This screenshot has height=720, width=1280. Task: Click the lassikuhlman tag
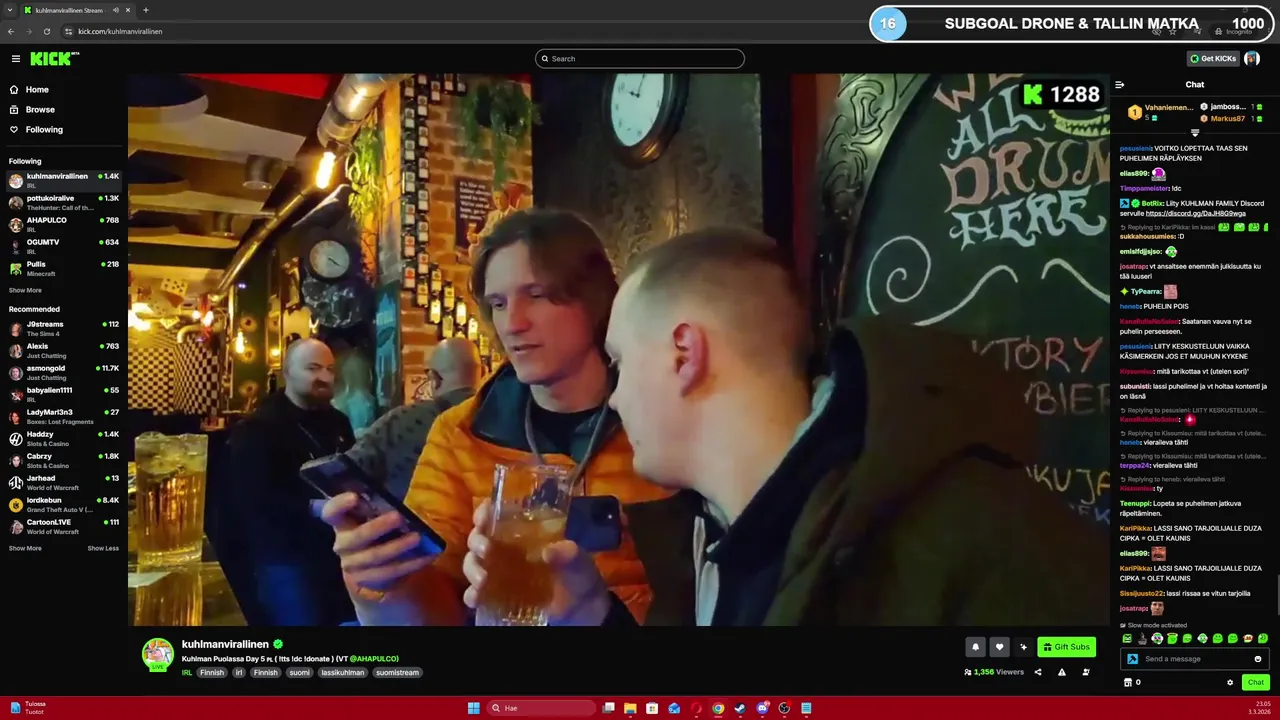click(x=343, y=673)
